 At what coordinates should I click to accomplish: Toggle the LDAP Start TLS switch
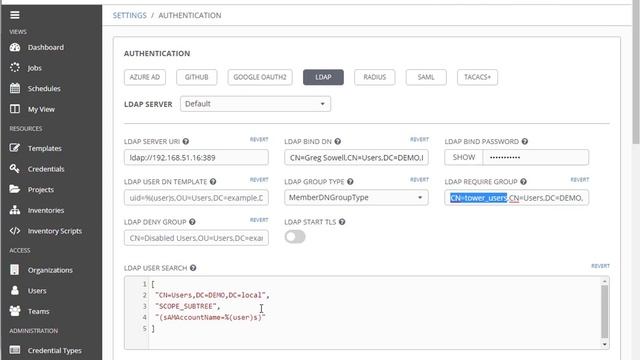[295, 237]
